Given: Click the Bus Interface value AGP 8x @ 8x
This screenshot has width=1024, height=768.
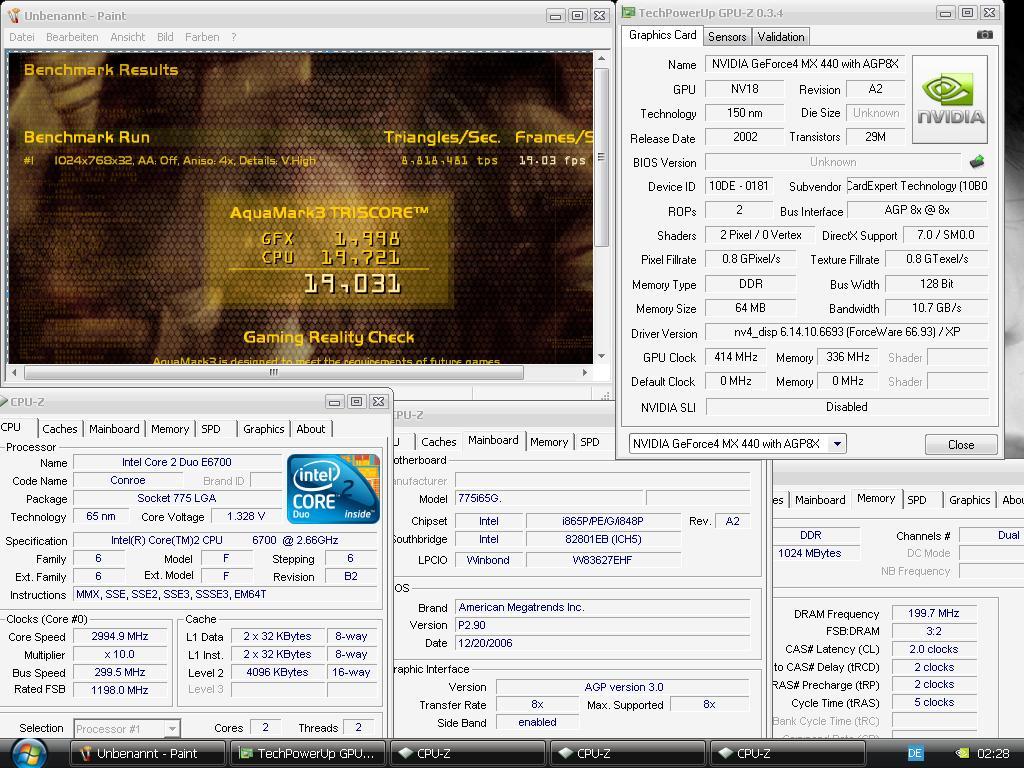Looking at the screenshot, I should [917, 210].
